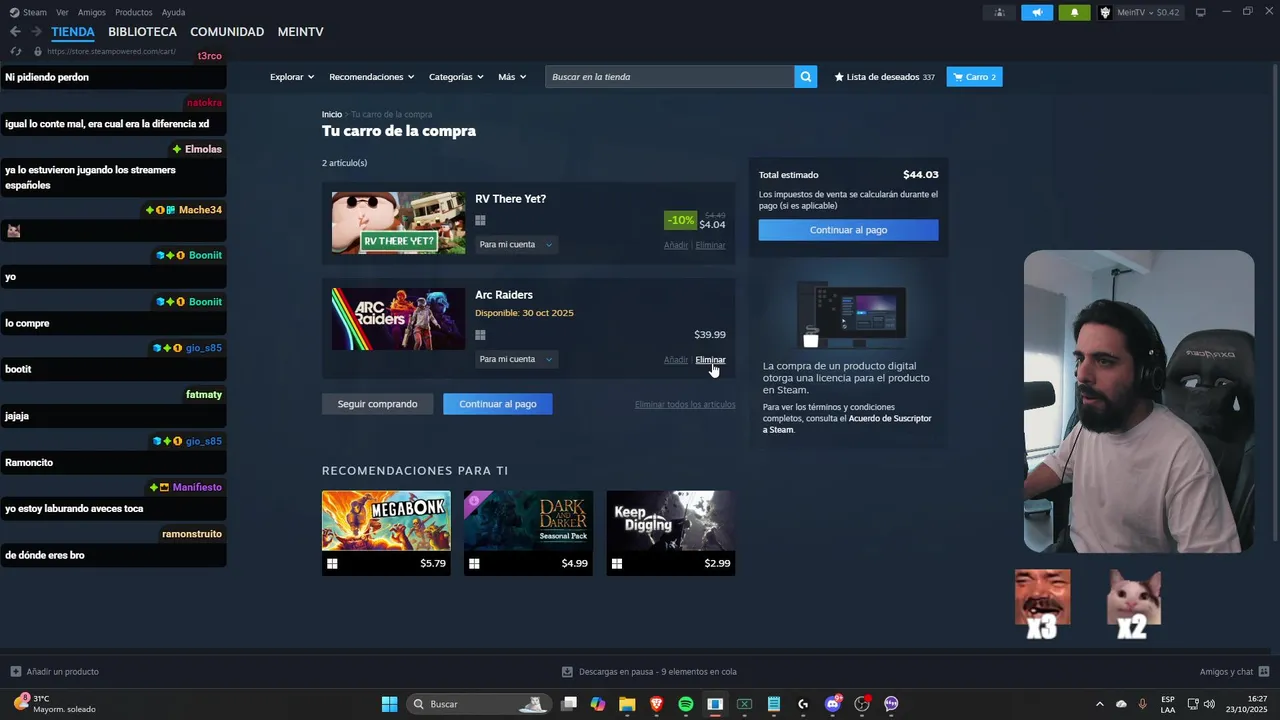Open the MeinTV account dropdown
This screenshot has width=1280, height=720.
1140,12
